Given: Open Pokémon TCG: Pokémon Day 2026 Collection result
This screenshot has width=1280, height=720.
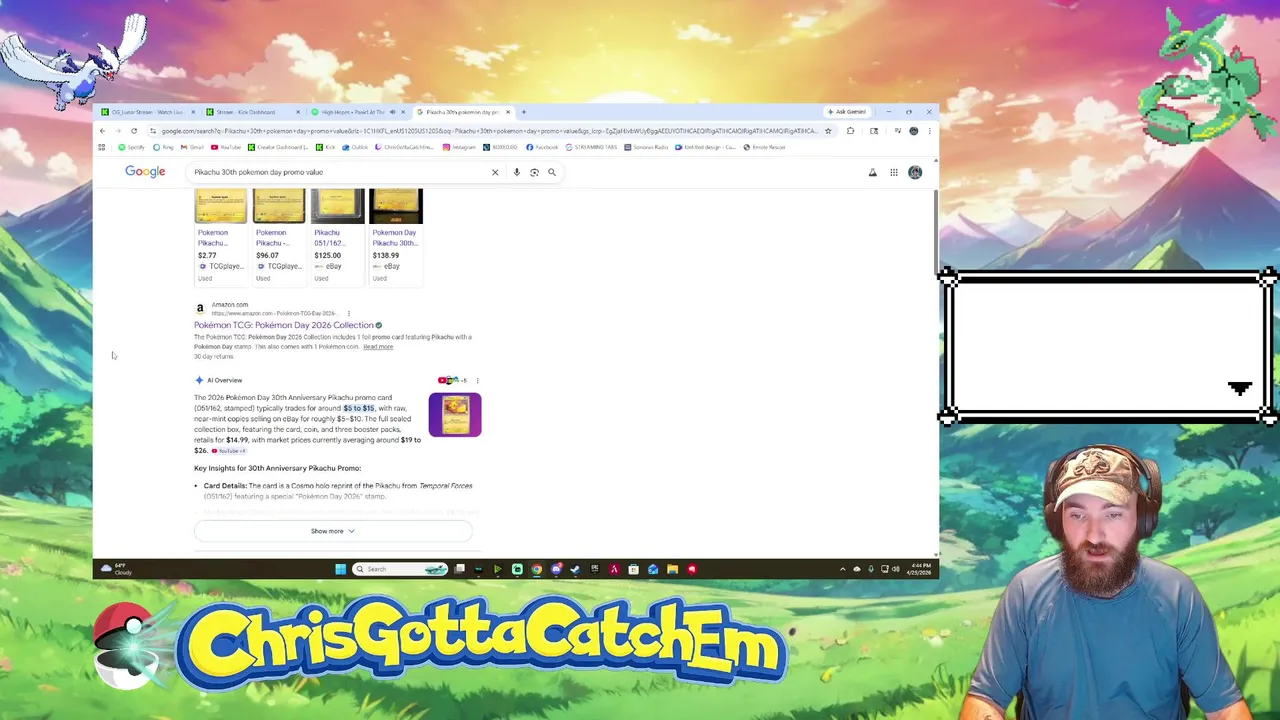Looking at the screenshot, I should click(283, 325).
